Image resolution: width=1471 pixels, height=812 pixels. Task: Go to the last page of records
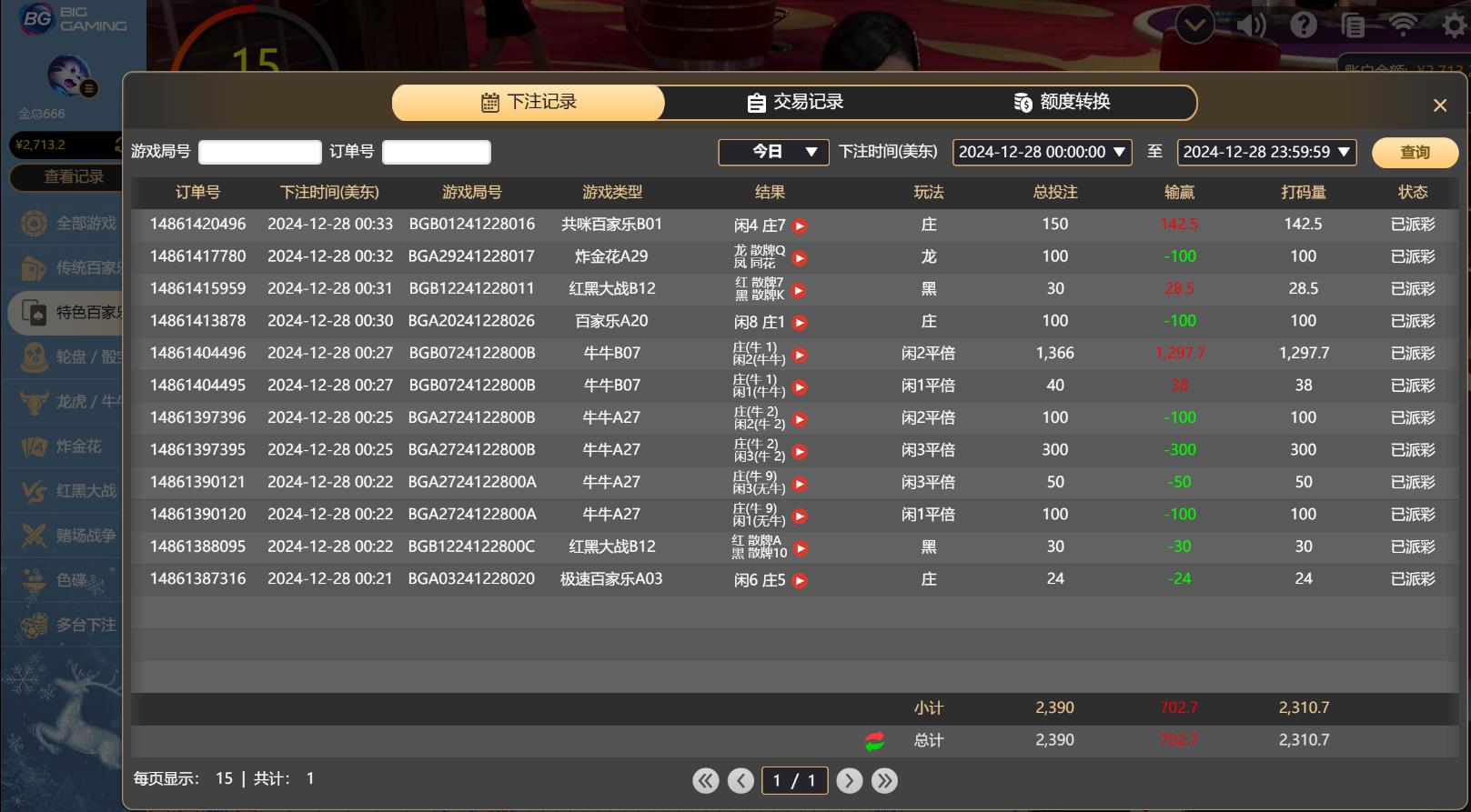pos(884,780)
